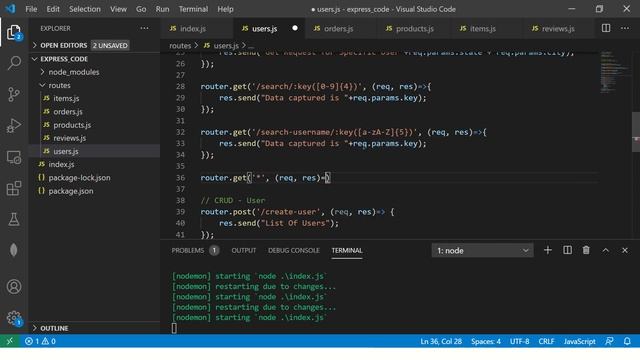The image size is (640, 360).
Task: Open editor More Actions ellipsis
Action: [x=625, y=28]
